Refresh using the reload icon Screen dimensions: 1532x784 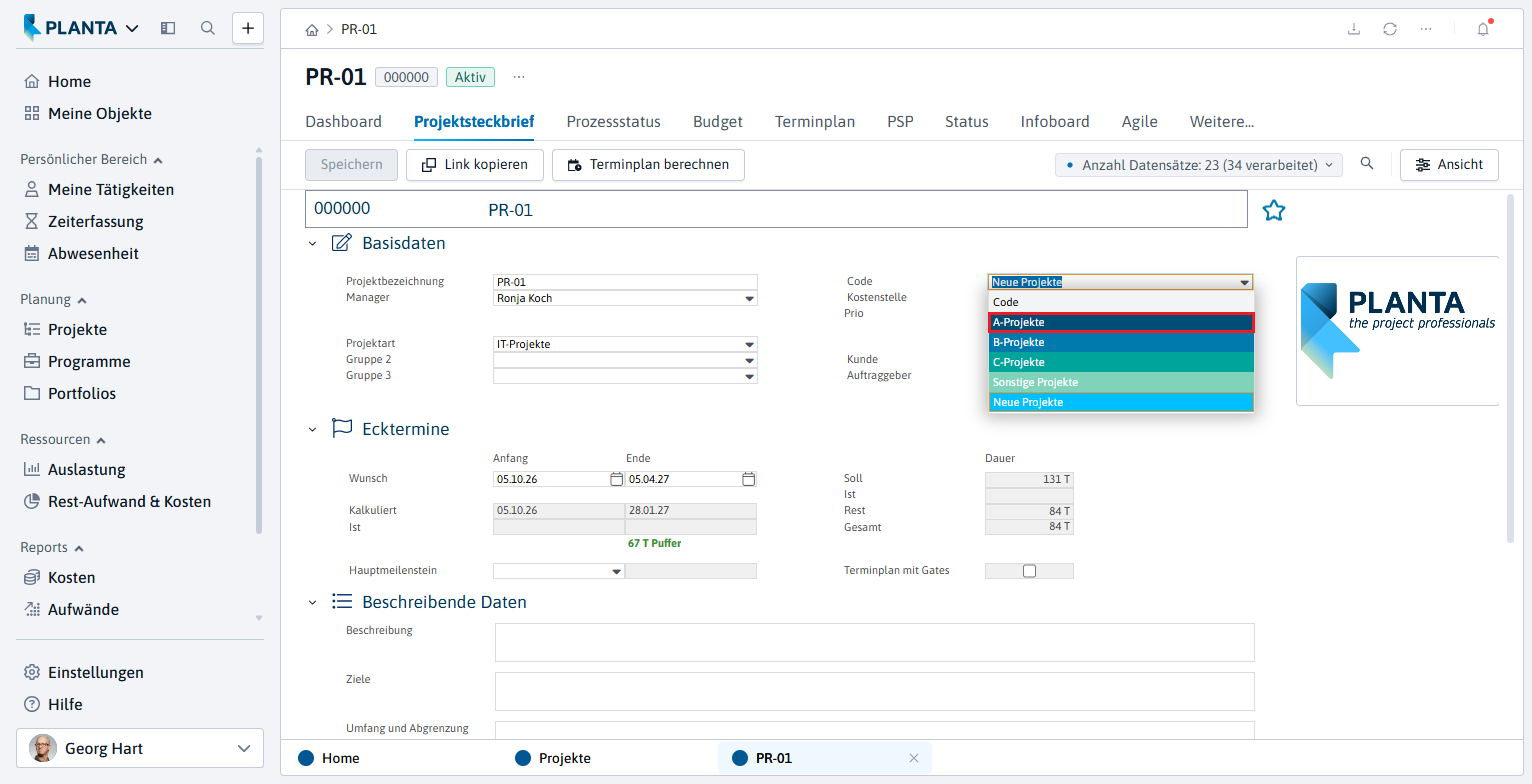click(1390, 29)
